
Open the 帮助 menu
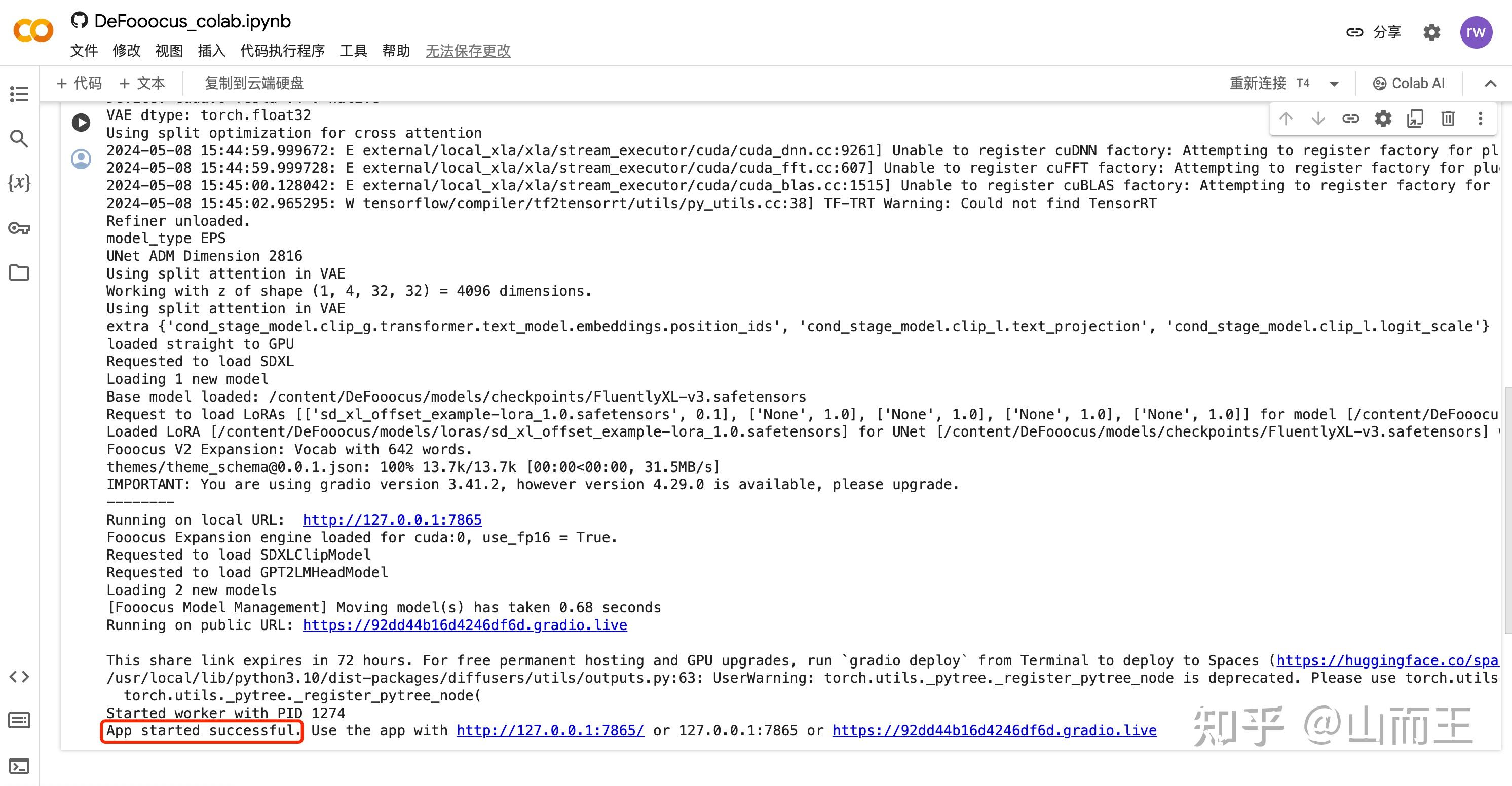tap(396, 51)
